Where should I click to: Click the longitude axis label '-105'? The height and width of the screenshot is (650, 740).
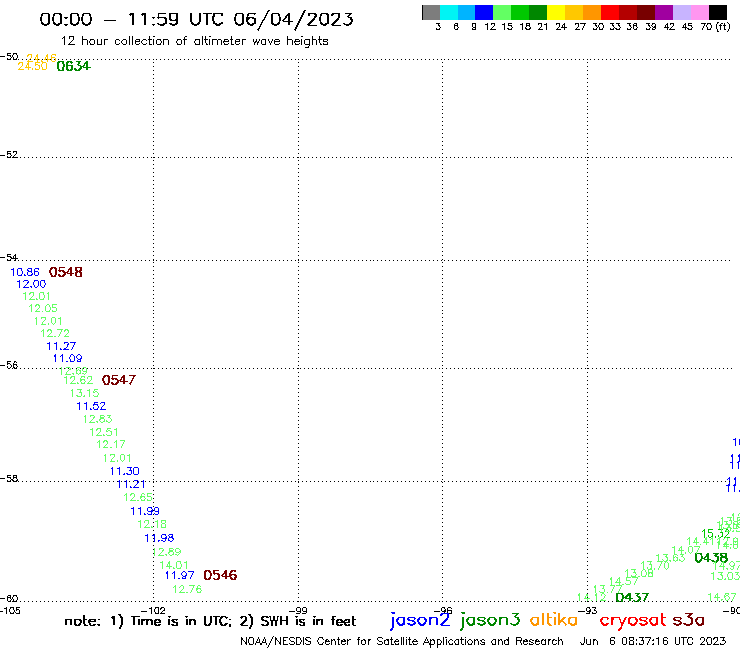[x=10, y=610]
